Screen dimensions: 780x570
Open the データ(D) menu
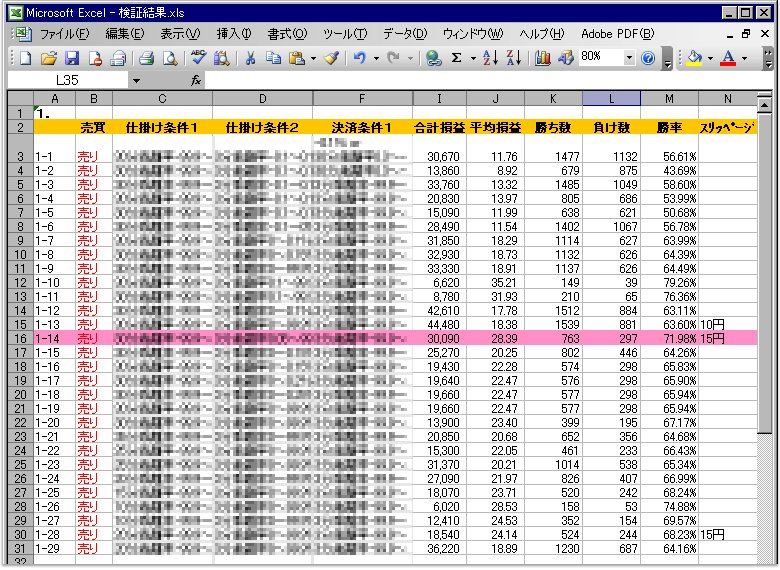tap(404, 34)
